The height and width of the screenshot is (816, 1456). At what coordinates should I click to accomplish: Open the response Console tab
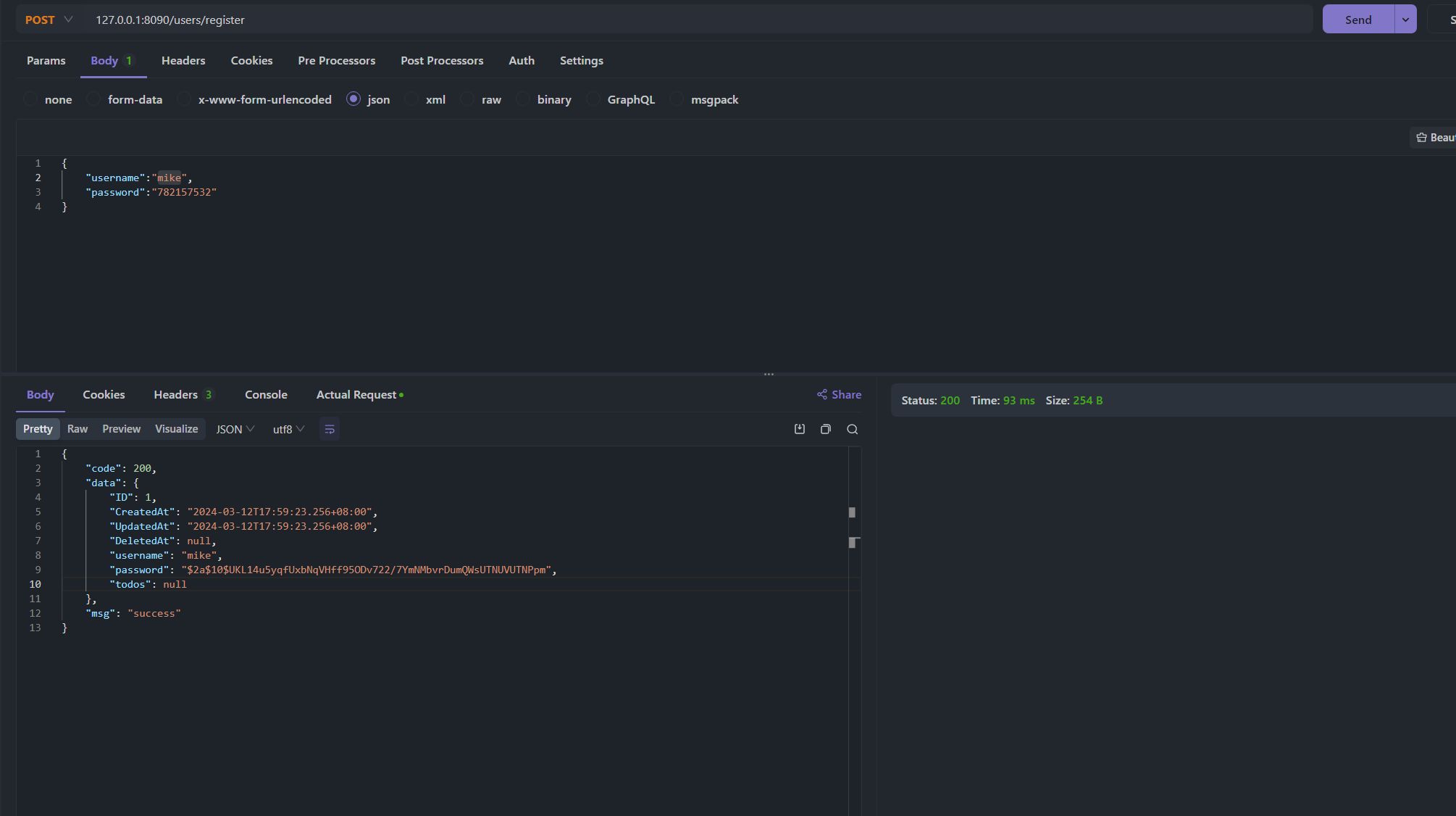266,394
